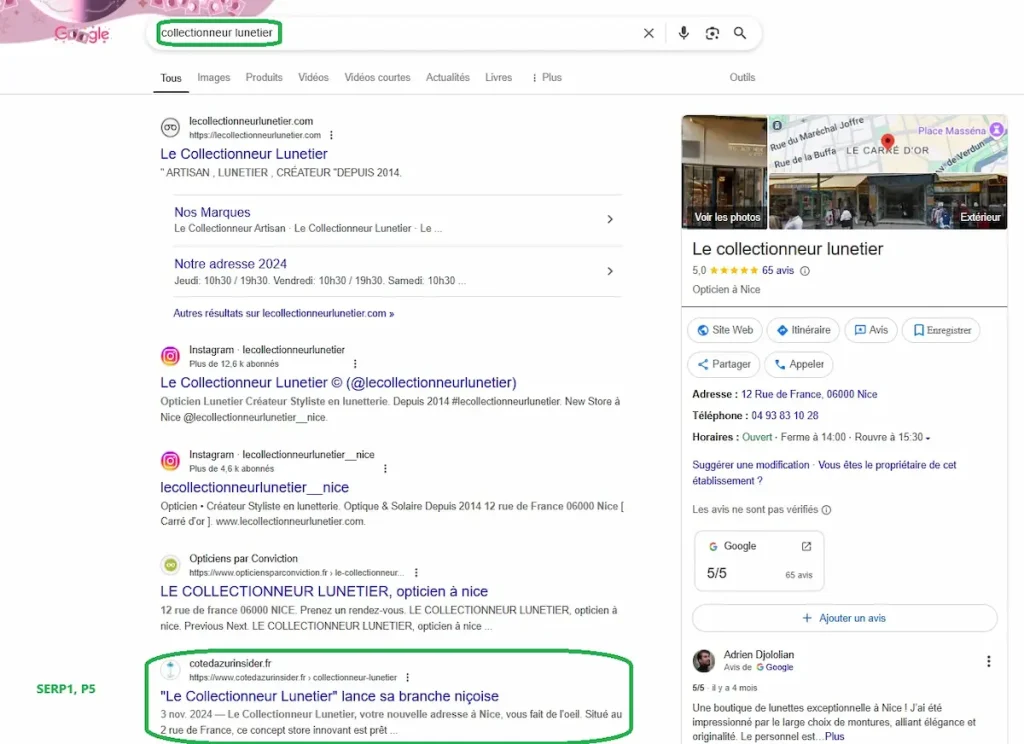
Task: Expand opening hours dropdown arrow
Action: tap(928, 438)
